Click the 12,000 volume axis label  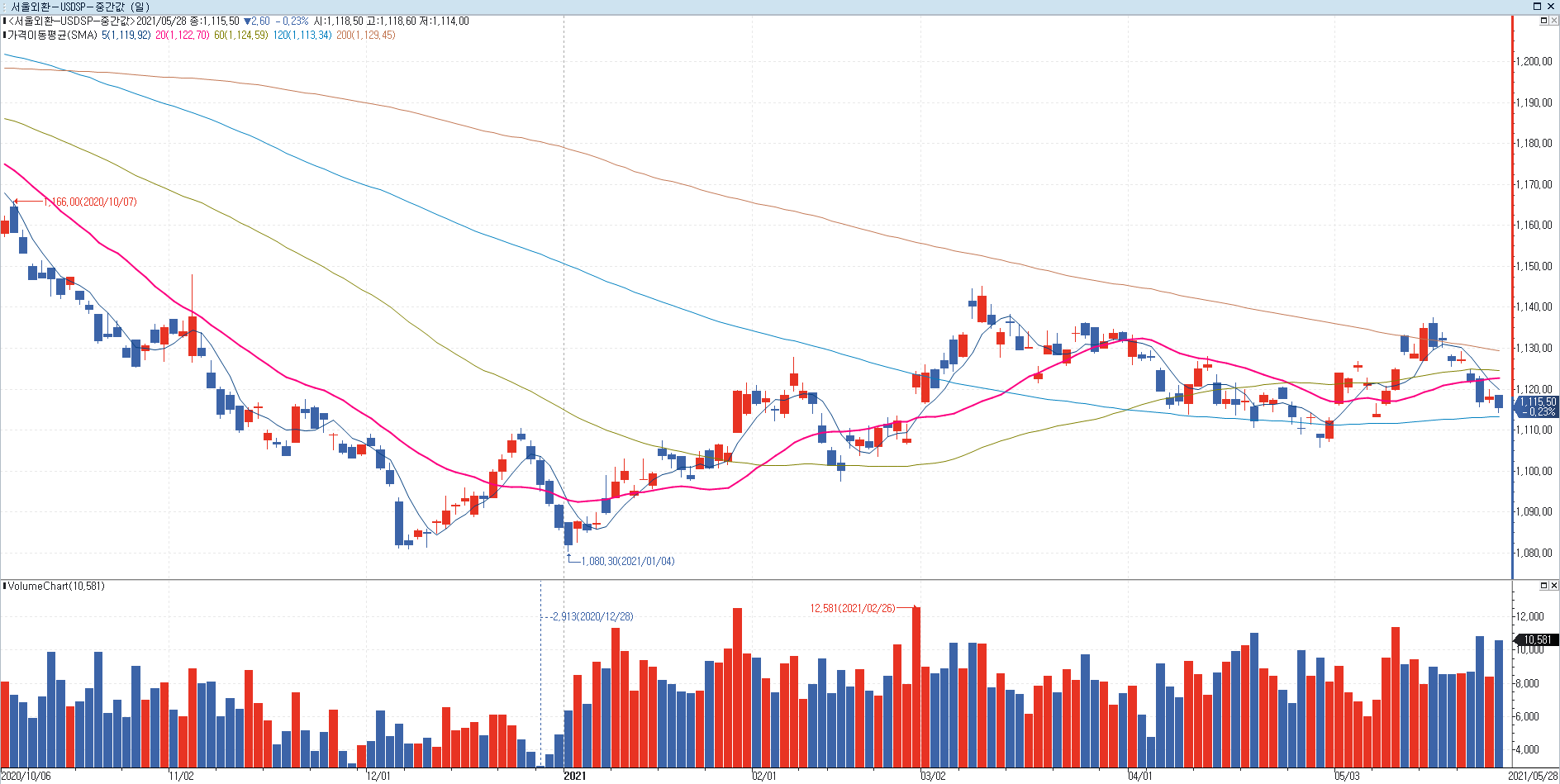(x=1530, y=617)
